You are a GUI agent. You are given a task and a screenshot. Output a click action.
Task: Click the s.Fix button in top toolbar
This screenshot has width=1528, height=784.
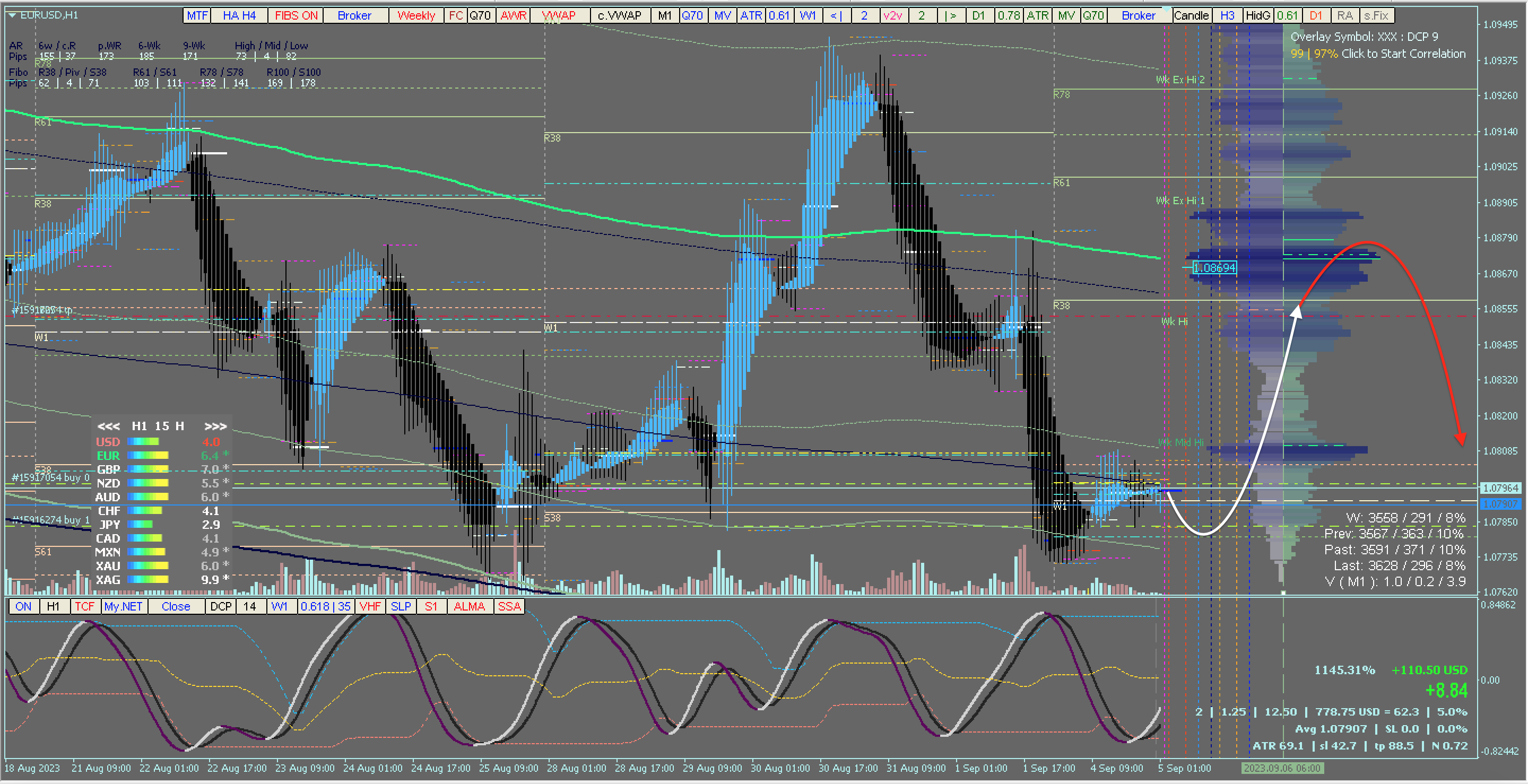1376,15
